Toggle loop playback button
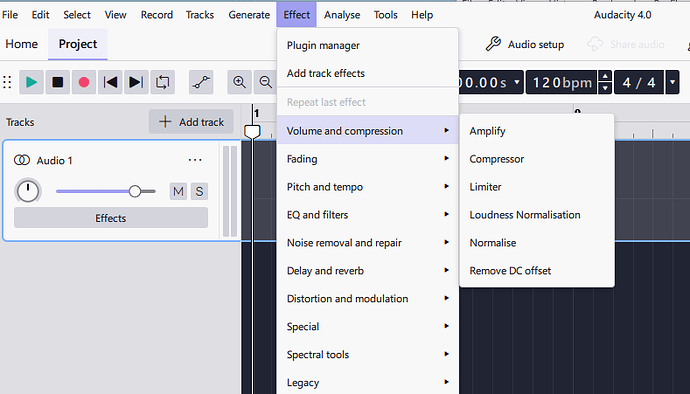690x394 pixels. 162,82
